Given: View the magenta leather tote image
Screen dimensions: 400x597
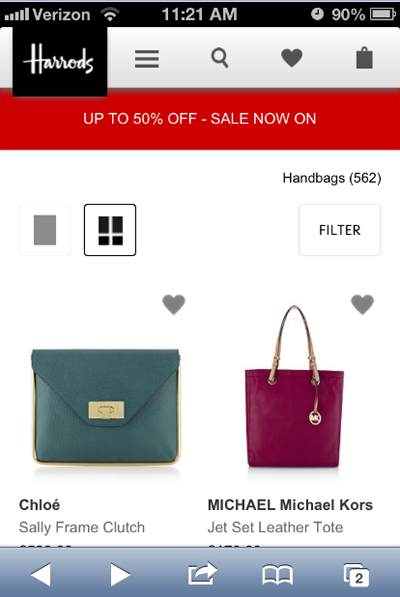Looking at the screenshot, I should pos(294,386).
